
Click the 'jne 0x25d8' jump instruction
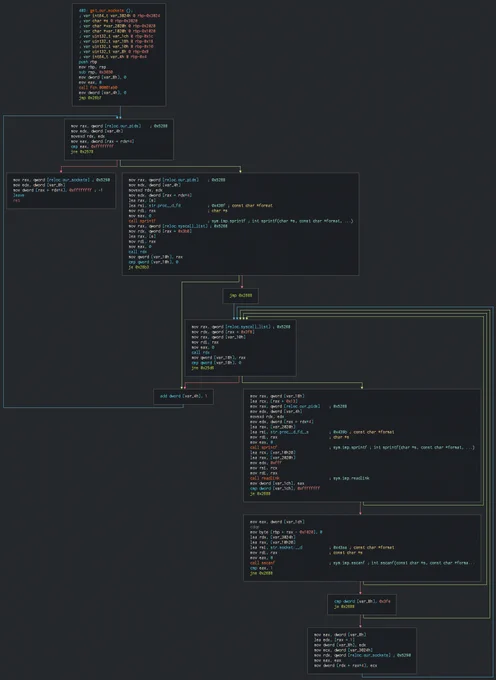tap(202, 368)
